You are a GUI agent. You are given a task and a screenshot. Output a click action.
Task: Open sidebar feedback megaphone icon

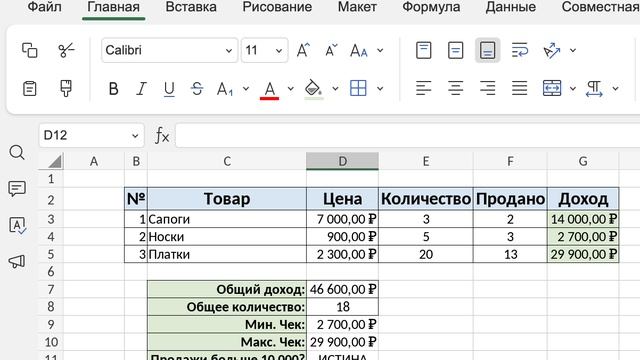click(17, 261)
